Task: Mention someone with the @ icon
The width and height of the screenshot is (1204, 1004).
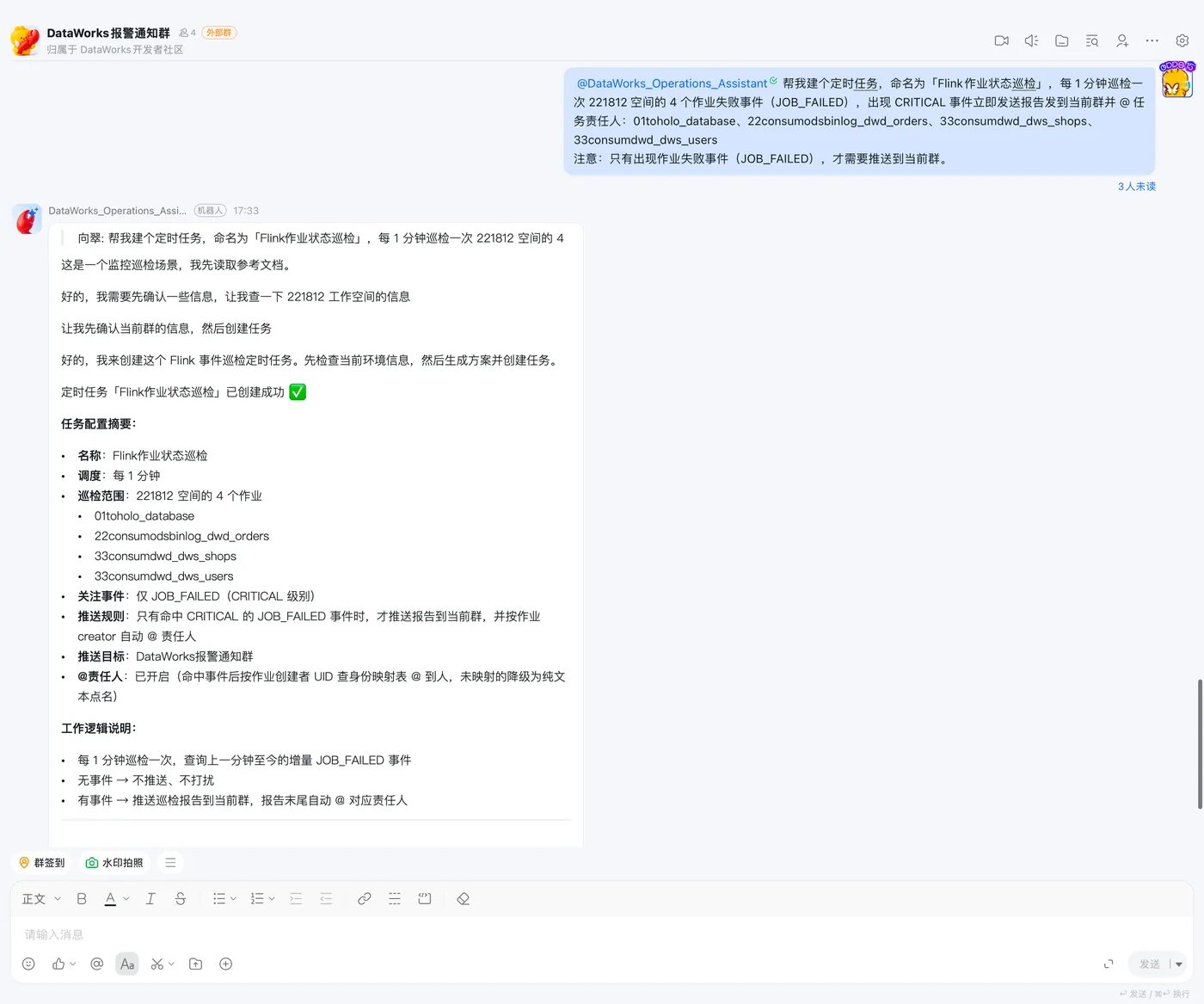Action: click(x=97, y=964)
